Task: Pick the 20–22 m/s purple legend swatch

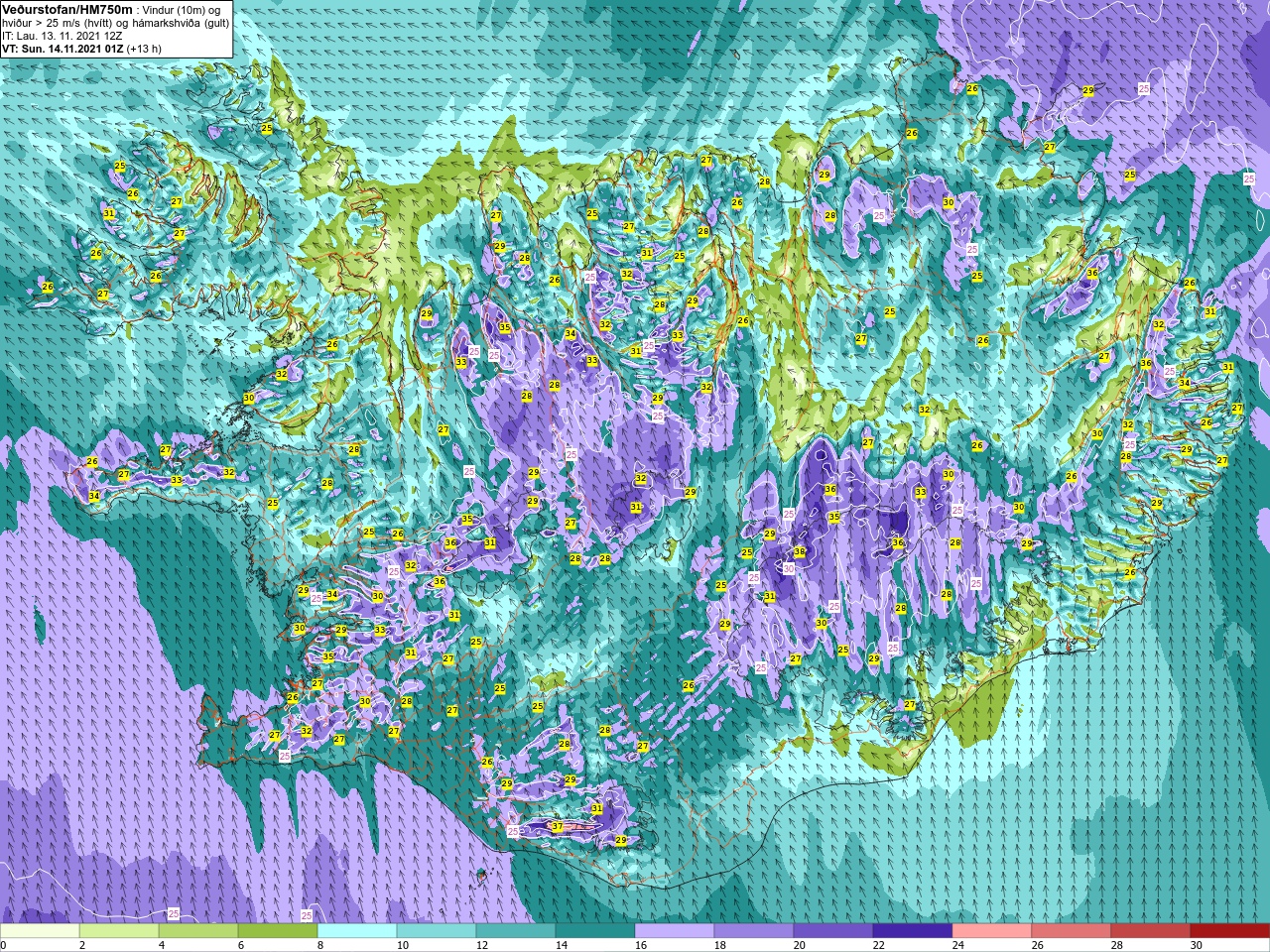Action: (833, 931)
